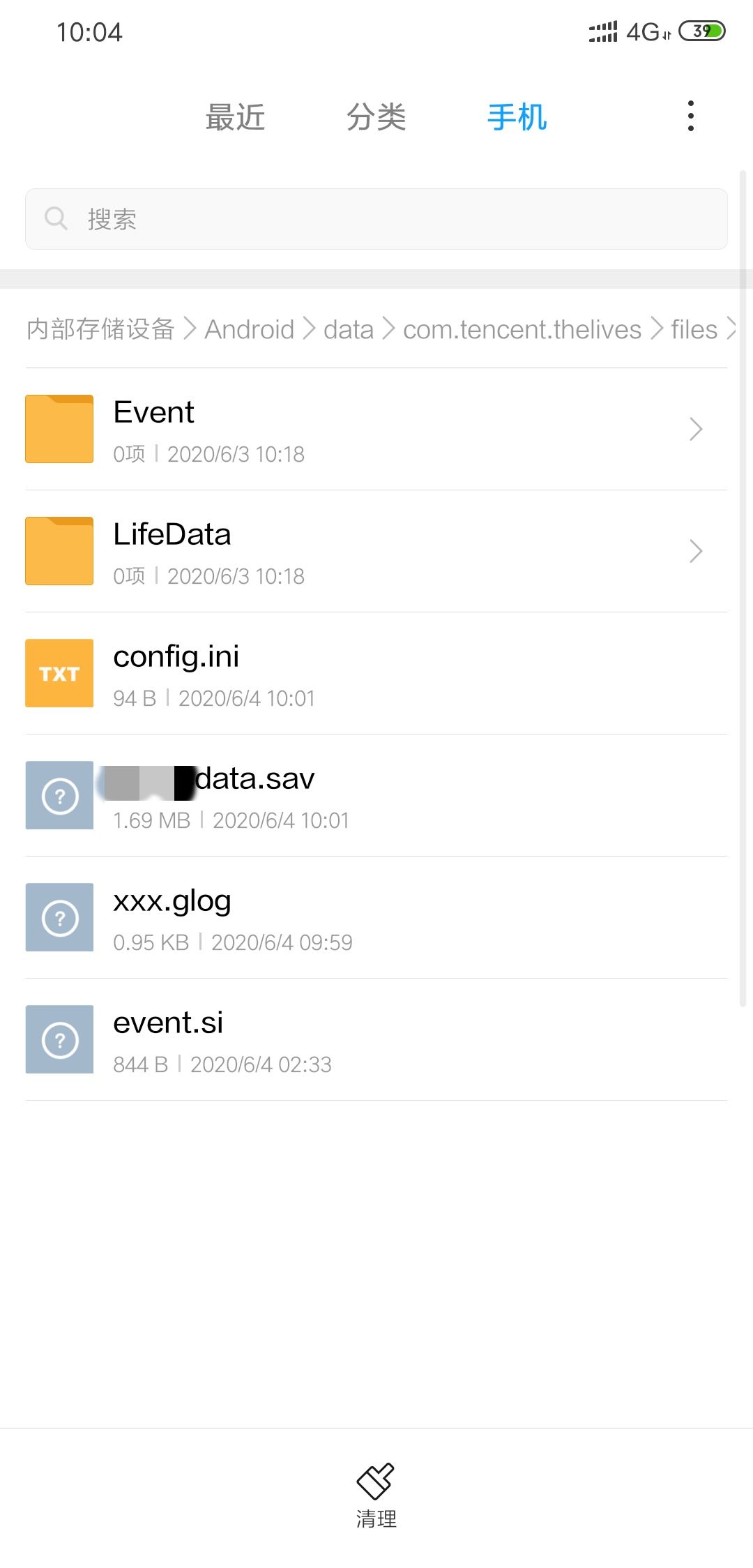Switch to the 最近 tab
The width and height of the screenshot is (753, 1568).
point(235,117)
